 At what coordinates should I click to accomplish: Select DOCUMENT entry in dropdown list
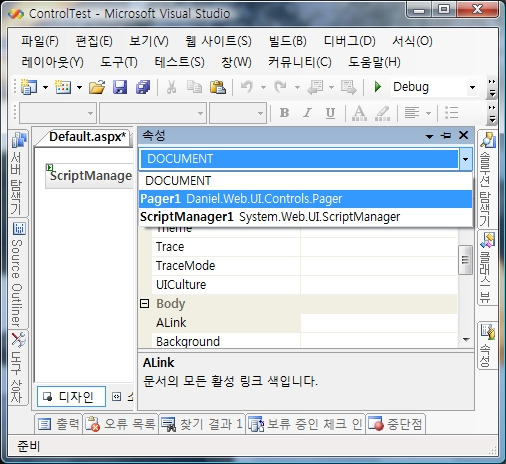tap(305, 181)
